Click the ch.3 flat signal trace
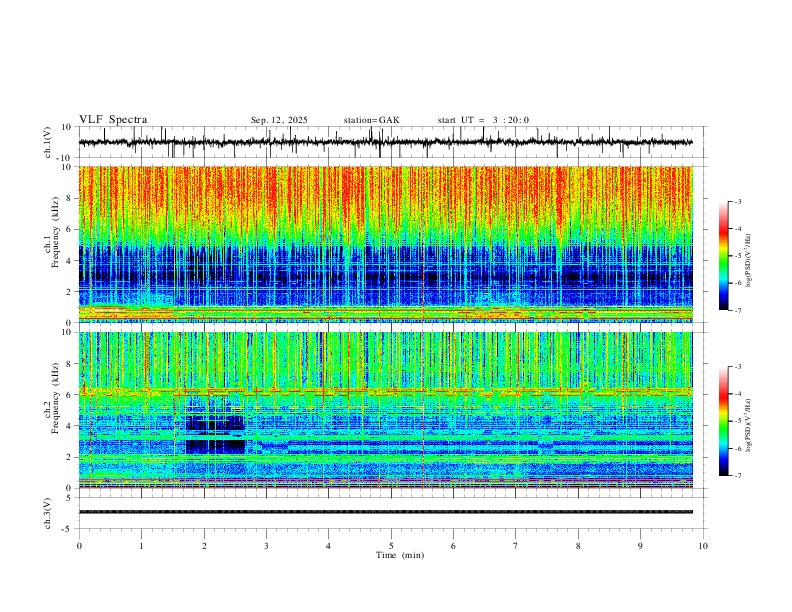Screen dimensions: 792x612 click(386, 512)
